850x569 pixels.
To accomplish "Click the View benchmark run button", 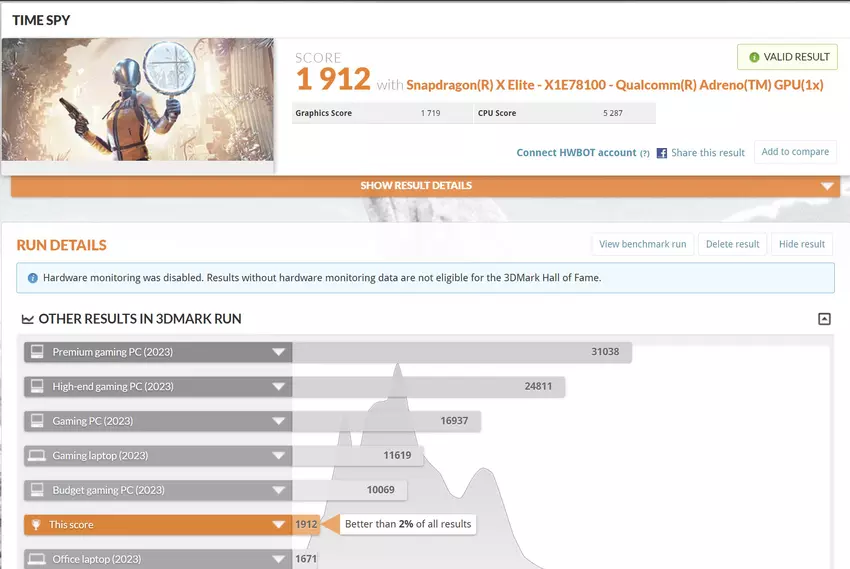I will 642,244.
